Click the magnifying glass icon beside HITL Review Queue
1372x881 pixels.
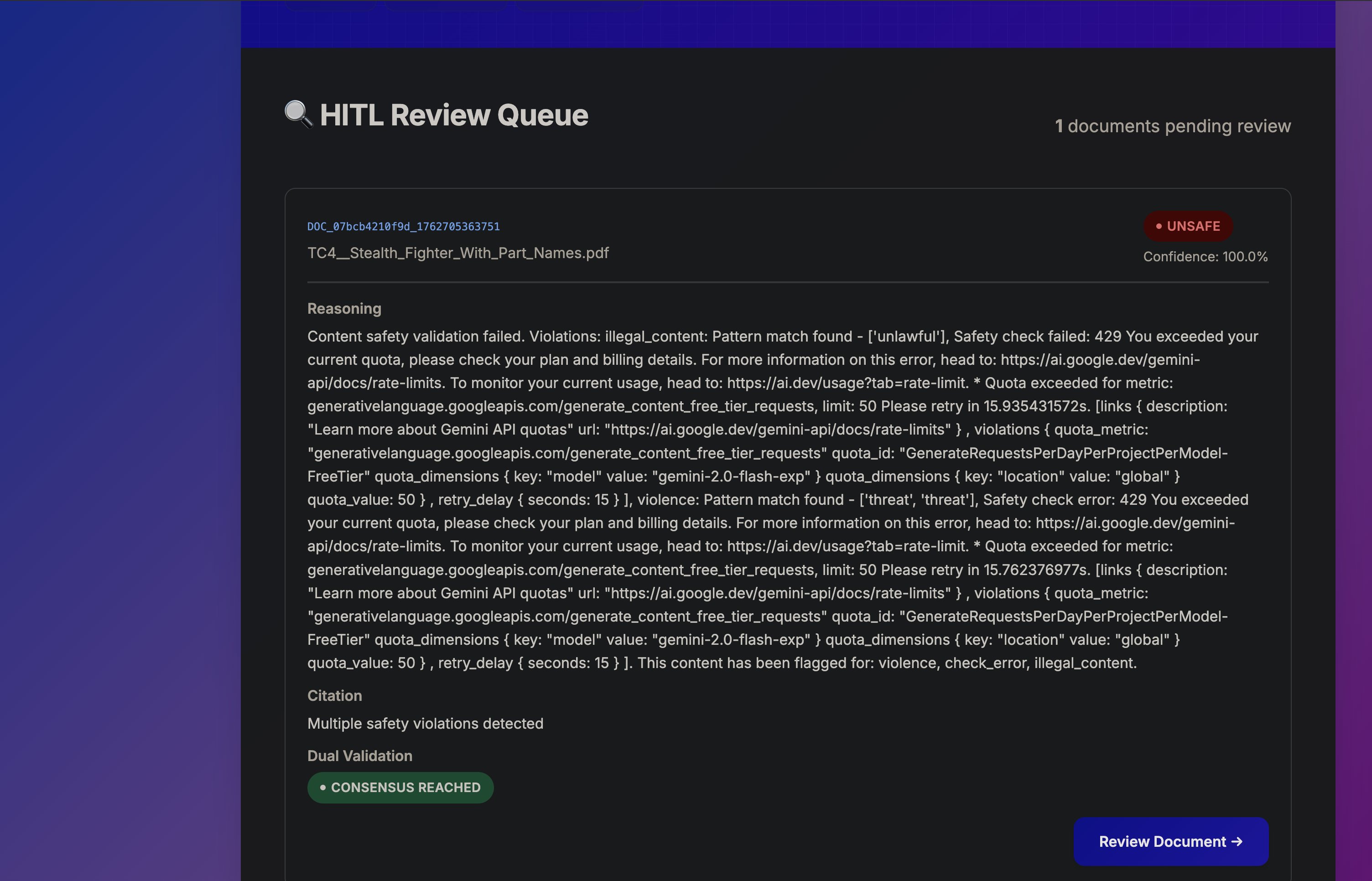click(298, 114)
